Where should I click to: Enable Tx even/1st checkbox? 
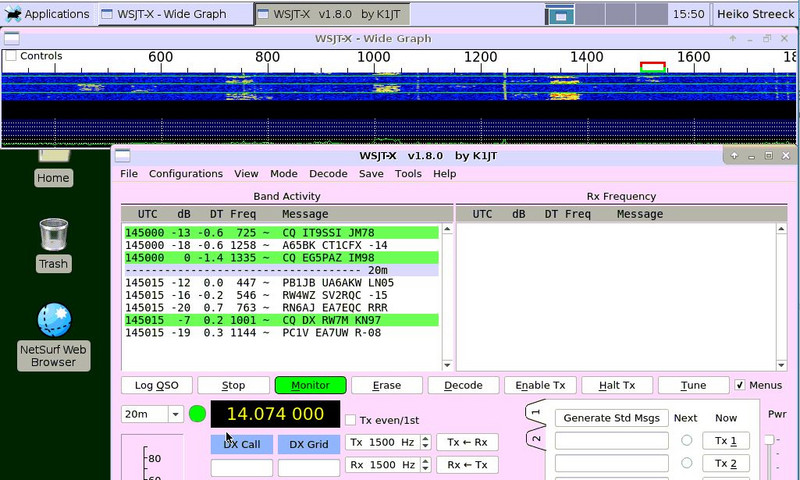tap(351, 420)
